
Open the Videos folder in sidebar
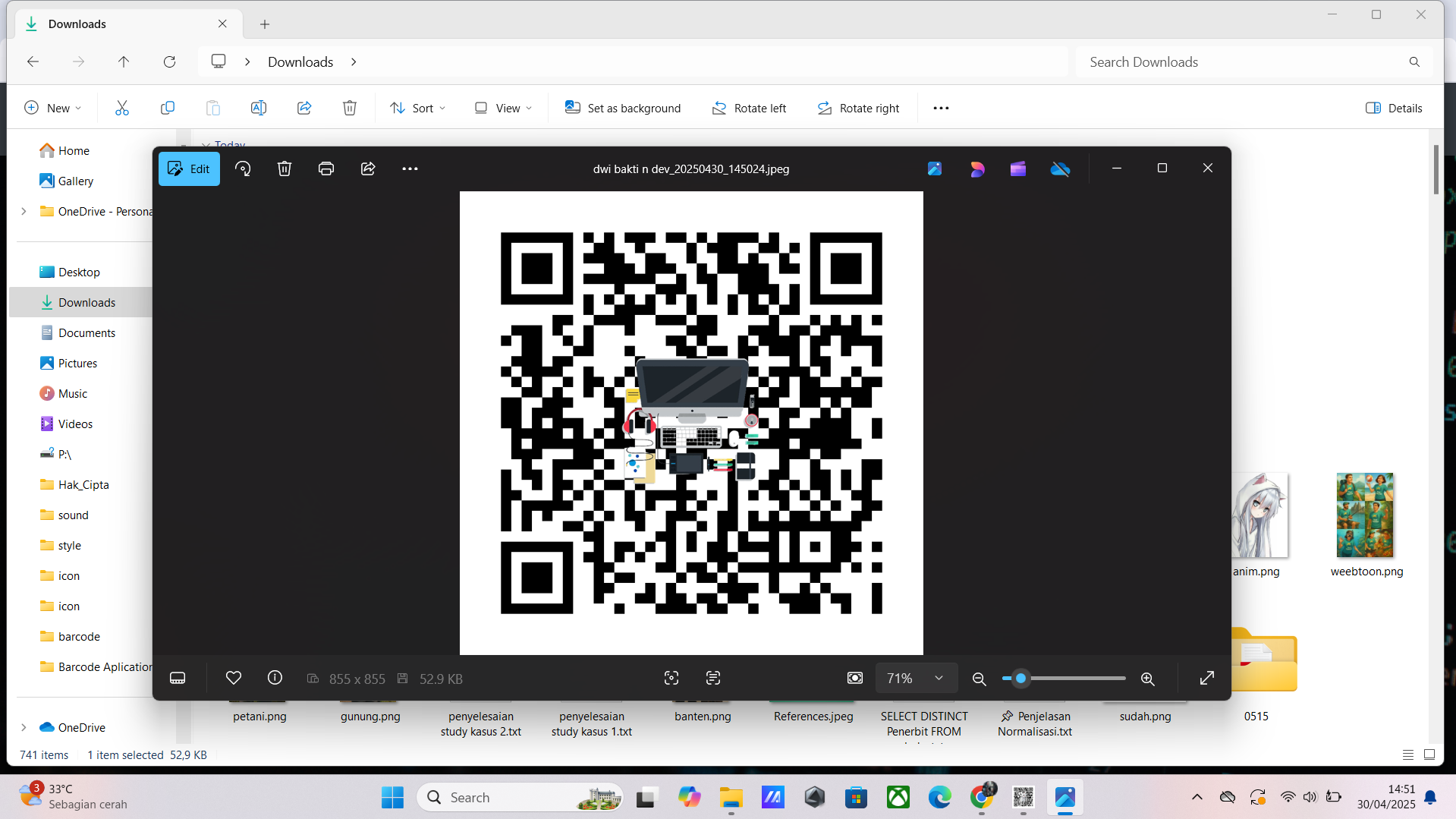tap(75, 424)
